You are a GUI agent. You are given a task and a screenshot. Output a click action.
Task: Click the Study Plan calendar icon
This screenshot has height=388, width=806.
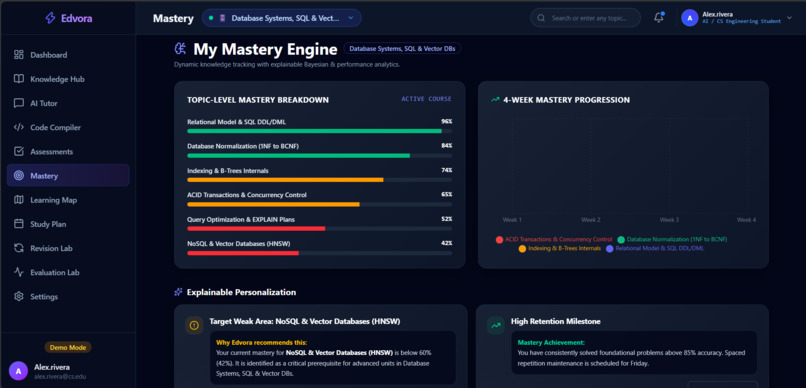click(x=19, y=224)
